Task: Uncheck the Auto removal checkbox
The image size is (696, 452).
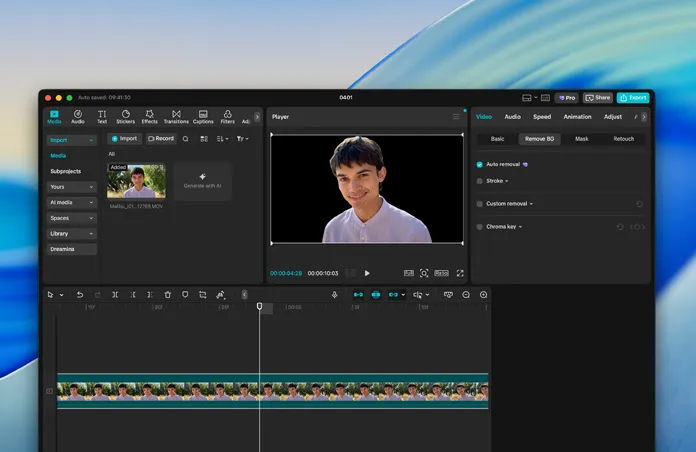Action: coord(480,164)
